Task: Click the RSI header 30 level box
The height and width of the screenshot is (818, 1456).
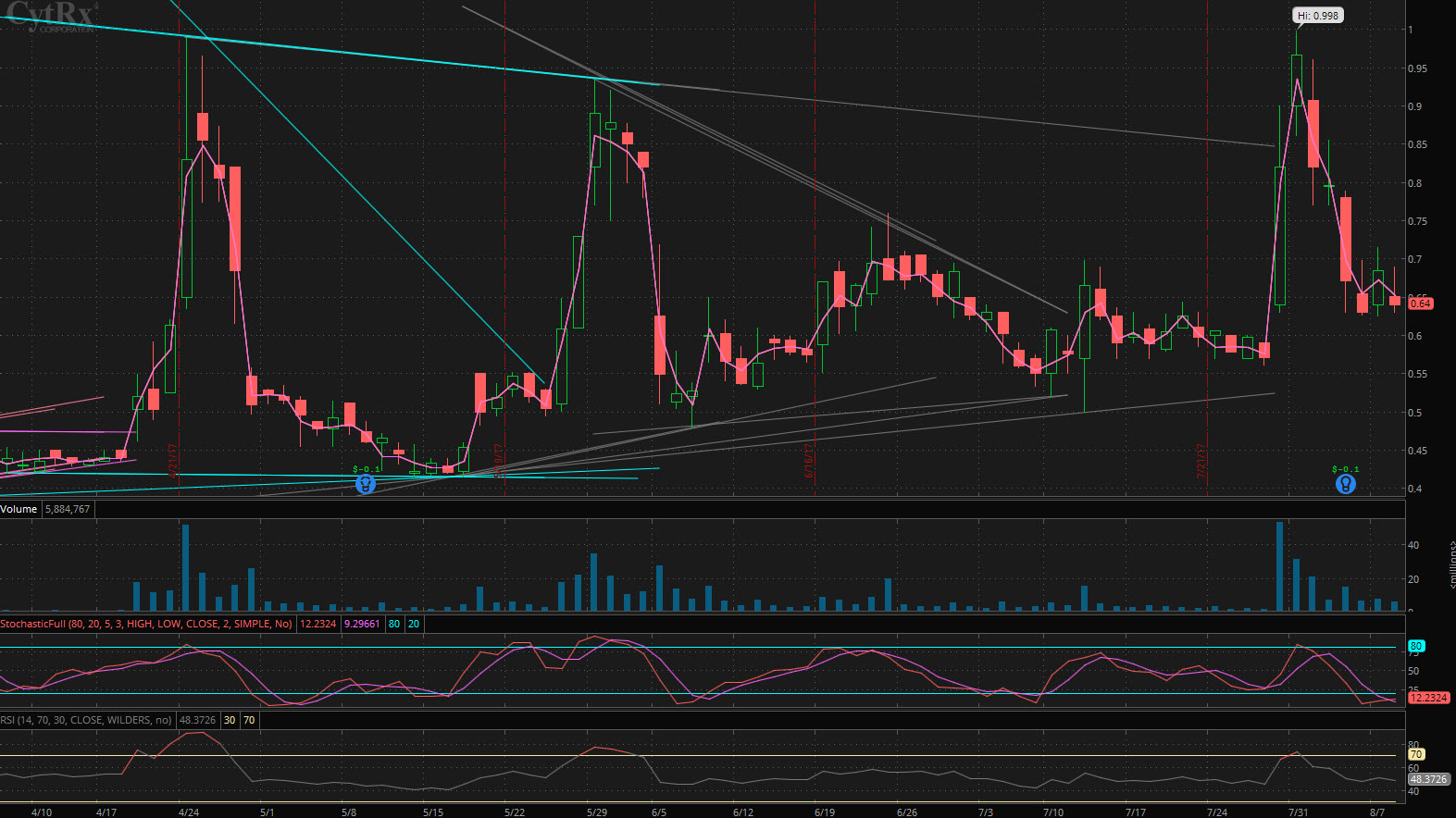Action: click(230, 720)
